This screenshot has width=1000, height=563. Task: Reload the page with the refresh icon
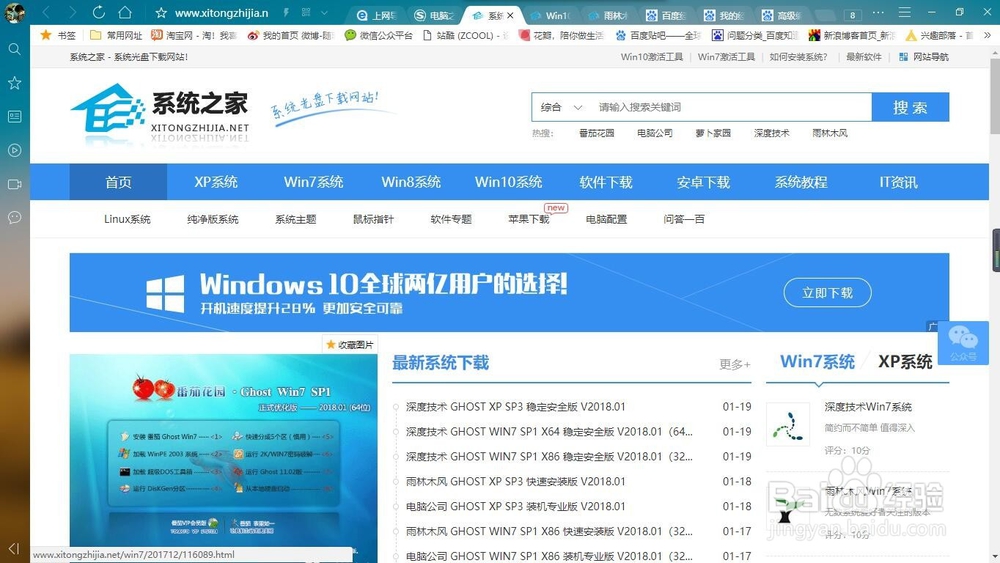tap(98, 12)
